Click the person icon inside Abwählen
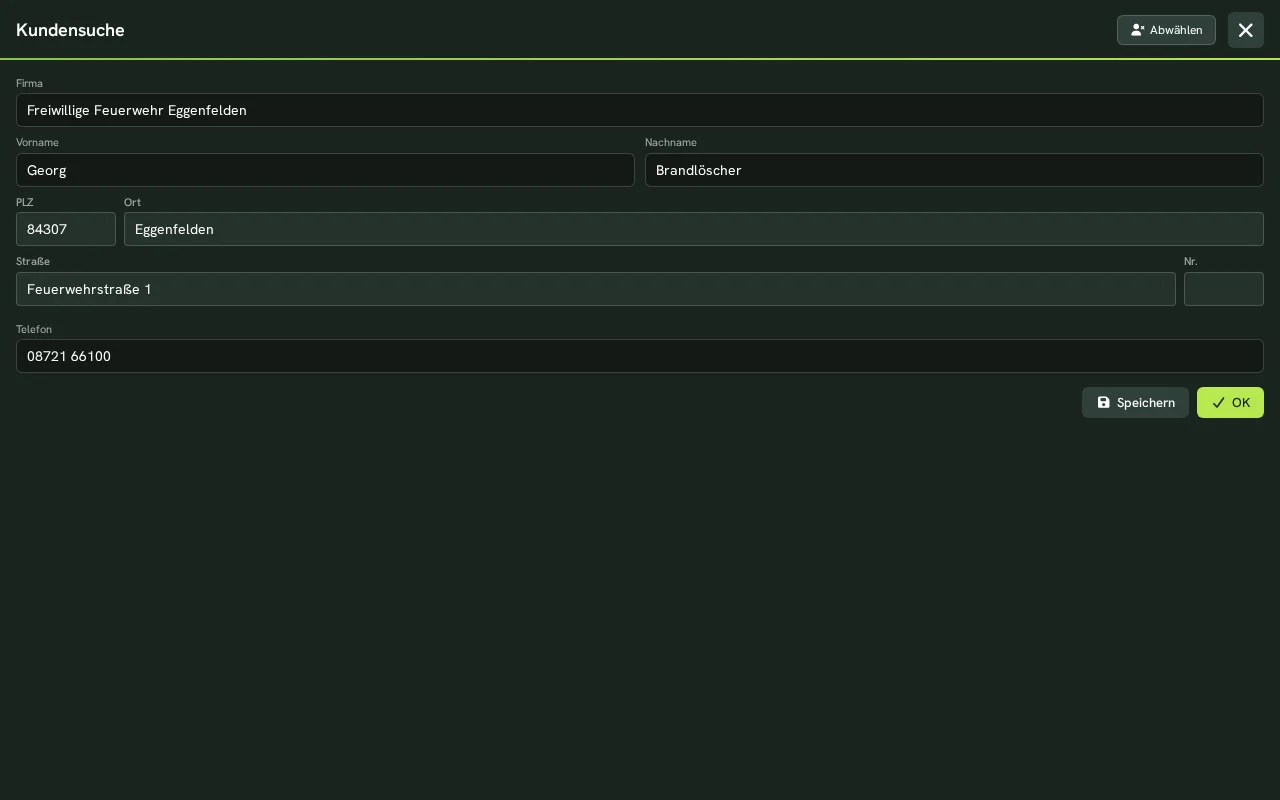 click(x=1137, y=30)
